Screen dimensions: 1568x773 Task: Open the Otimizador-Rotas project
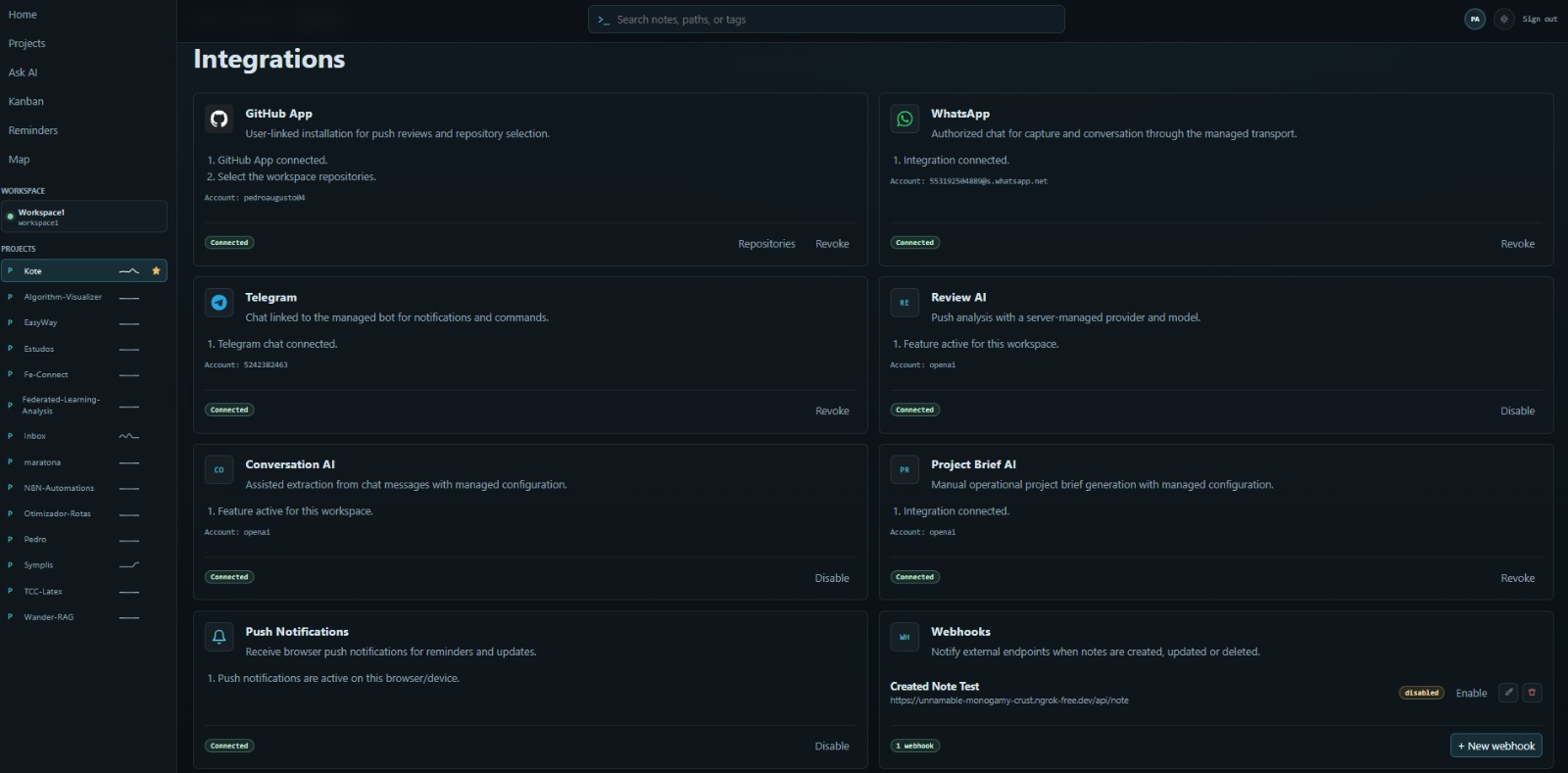pos(57,513)
